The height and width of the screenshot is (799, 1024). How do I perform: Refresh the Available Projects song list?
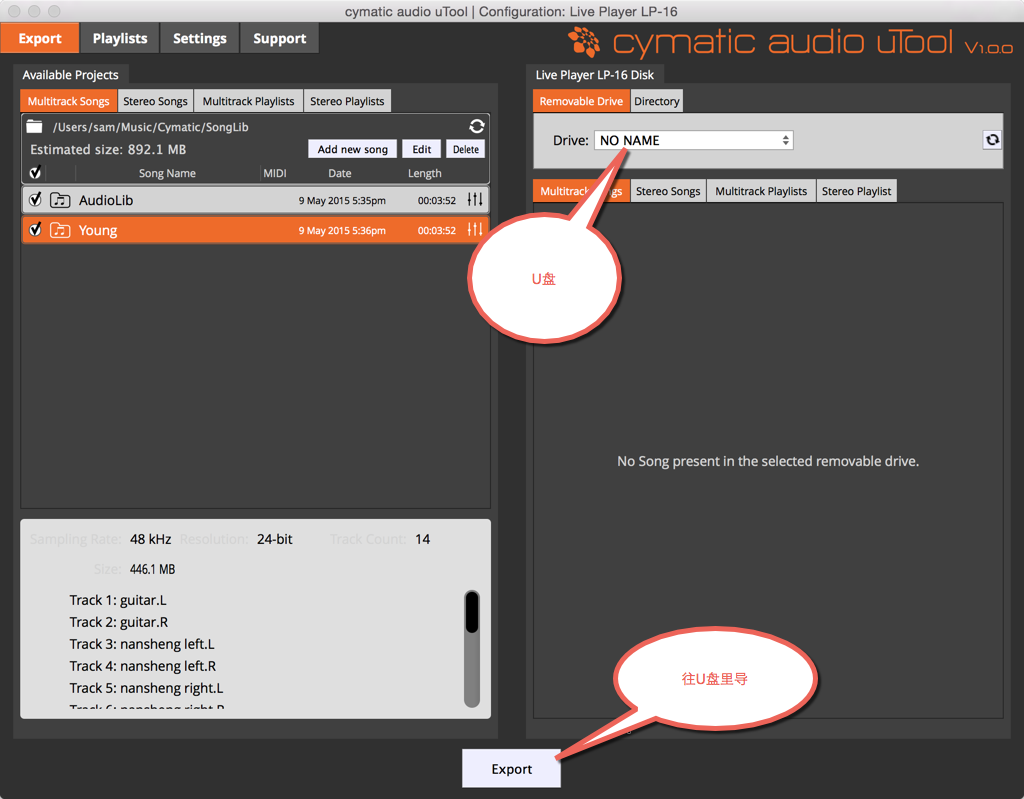pos(477,126)
